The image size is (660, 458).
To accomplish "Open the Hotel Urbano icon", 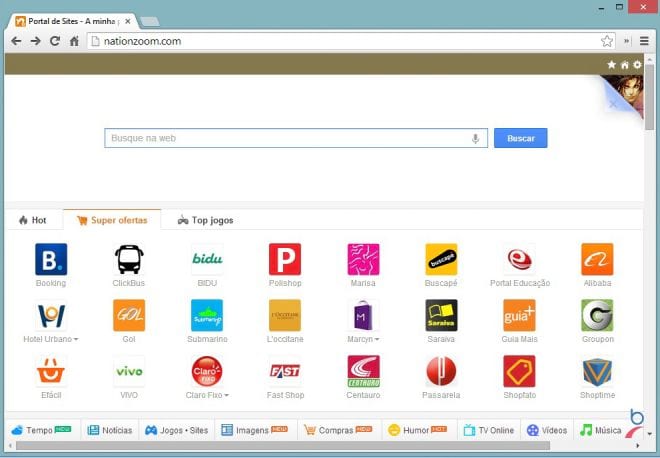I will [51, 315].
